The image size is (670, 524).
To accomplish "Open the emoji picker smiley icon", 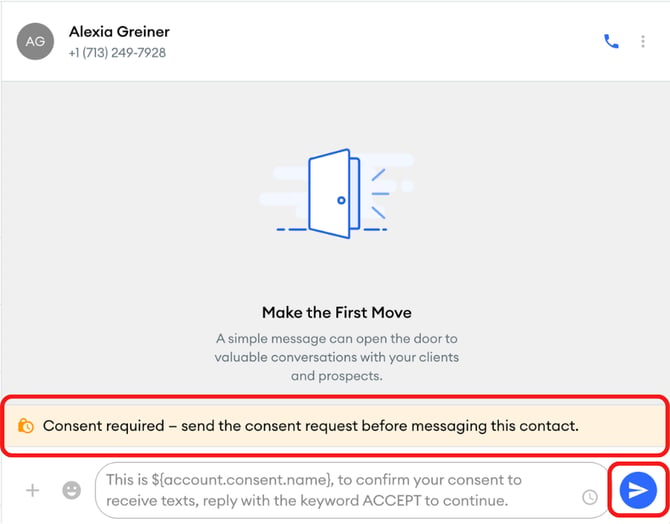I will (x=71, y=490).
